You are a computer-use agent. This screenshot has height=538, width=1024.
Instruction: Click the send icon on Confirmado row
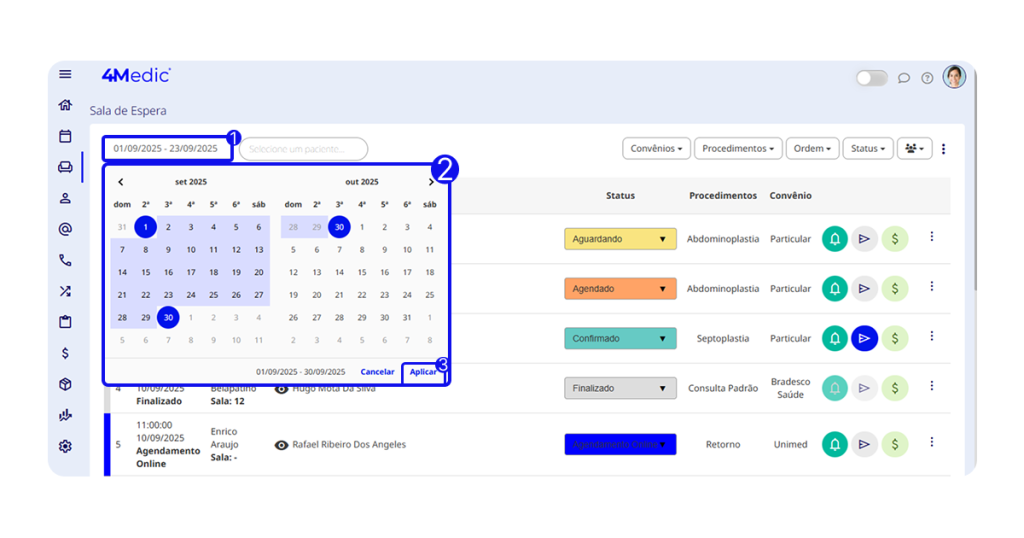864,339
